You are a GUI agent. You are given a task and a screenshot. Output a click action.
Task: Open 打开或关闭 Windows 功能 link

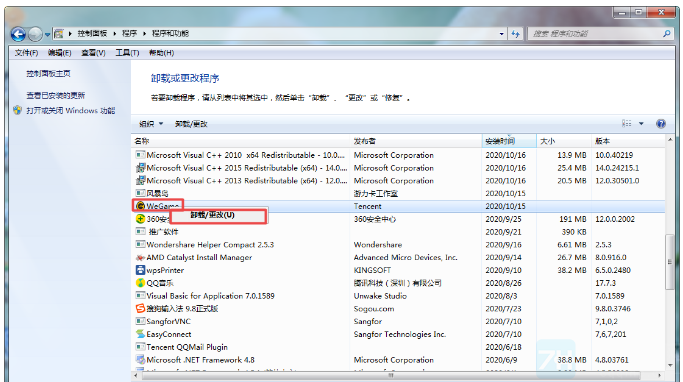[71, 111]
